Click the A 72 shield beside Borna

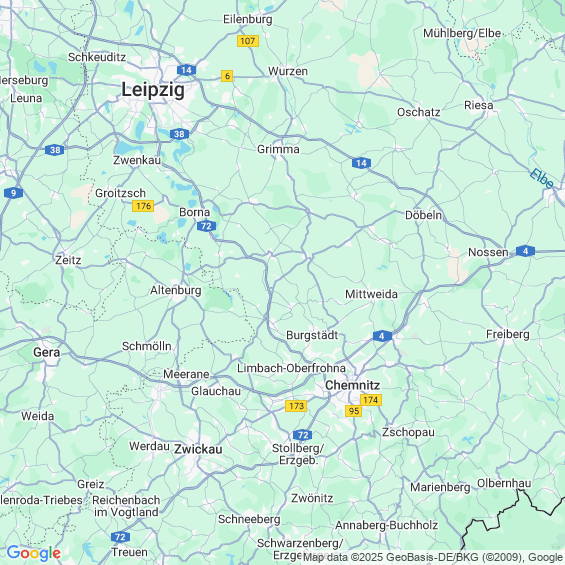[206, 226]
